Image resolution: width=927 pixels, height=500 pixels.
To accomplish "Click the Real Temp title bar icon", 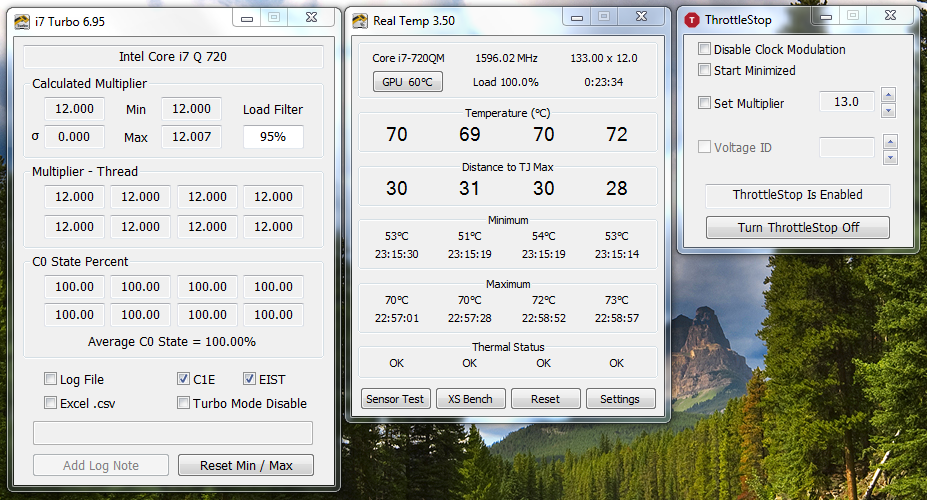I will (x=360, y=21).
